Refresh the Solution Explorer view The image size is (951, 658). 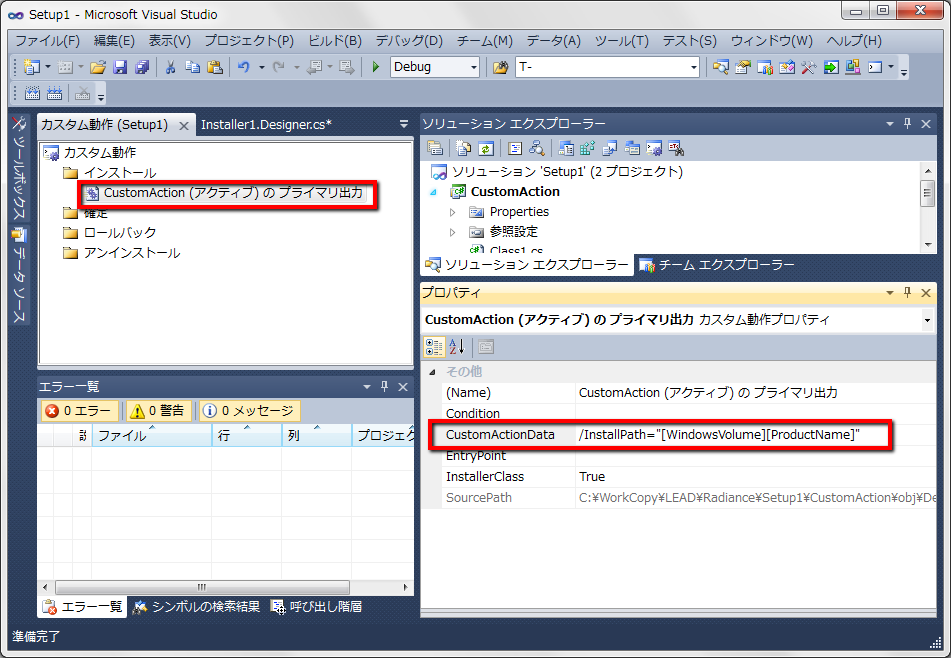486,148
